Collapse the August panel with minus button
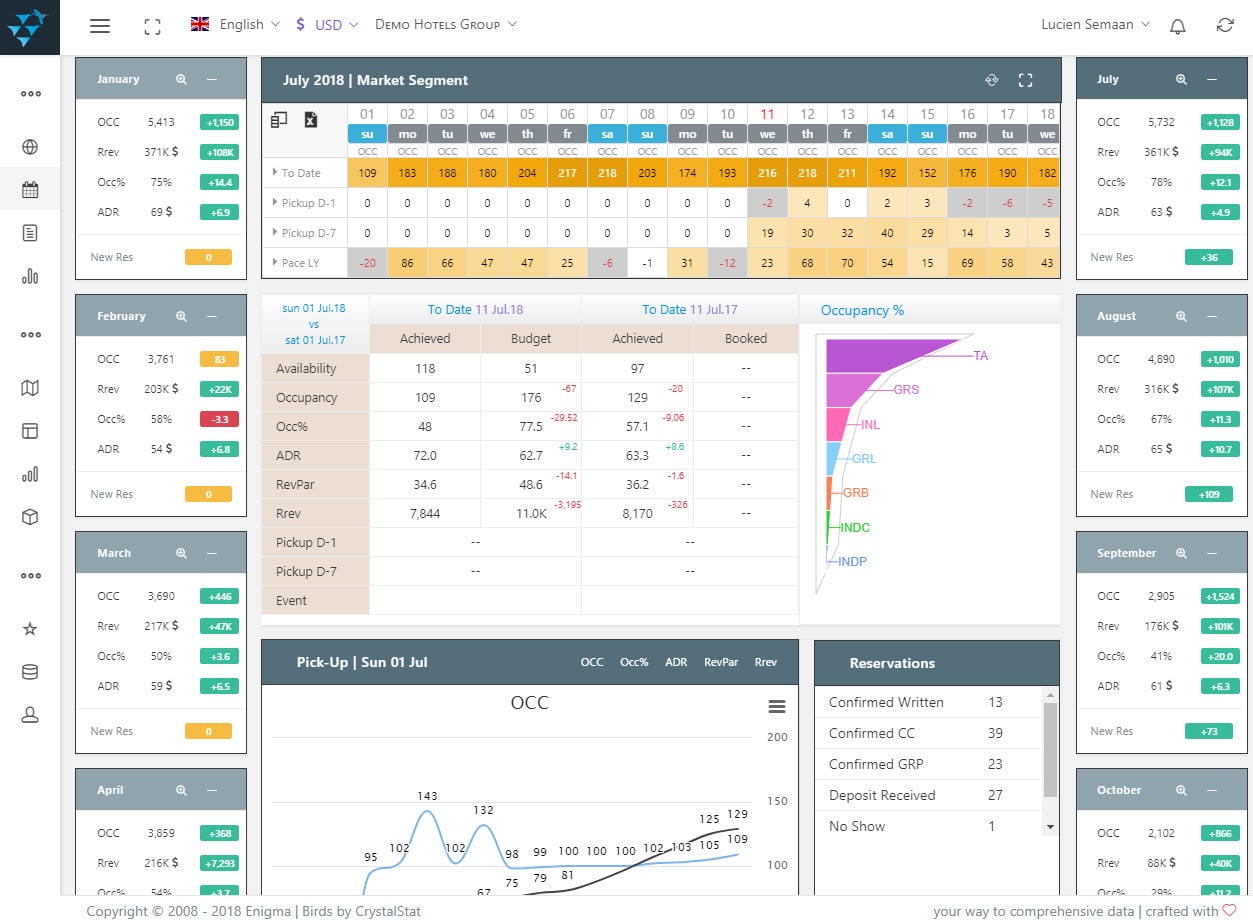The height and width of the screenshot is (920, 1253). coord(1211,316)
